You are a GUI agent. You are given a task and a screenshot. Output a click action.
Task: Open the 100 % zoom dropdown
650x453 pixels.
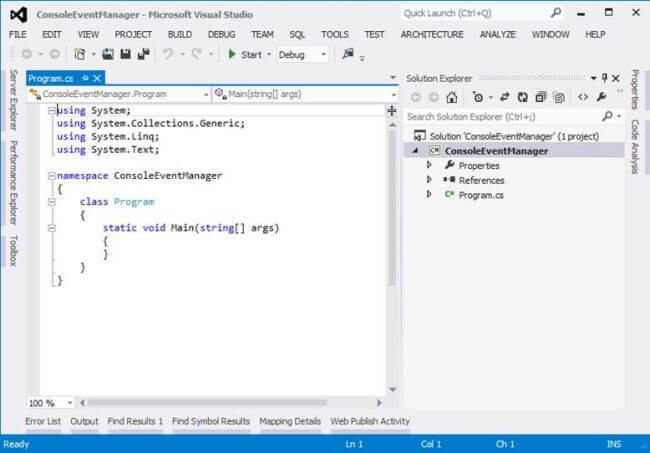pos(70,402)
